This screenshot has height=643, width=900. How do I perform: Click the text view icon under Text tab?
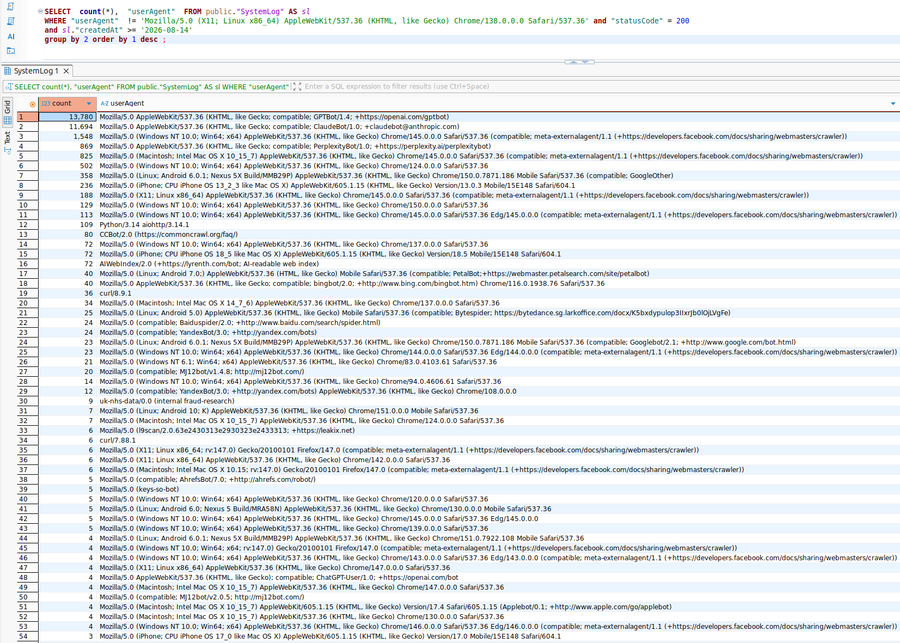point(7,150)
